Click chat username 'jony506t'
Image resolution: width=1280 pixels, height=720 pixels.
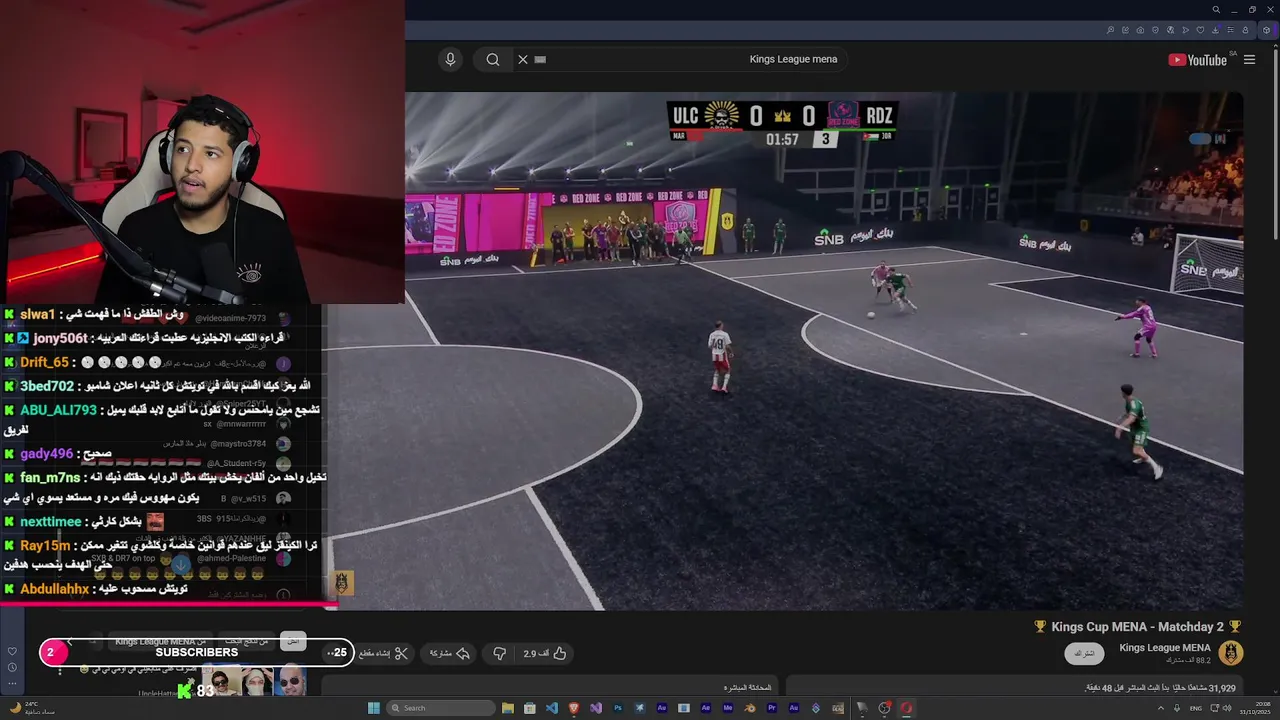(60, 339)
